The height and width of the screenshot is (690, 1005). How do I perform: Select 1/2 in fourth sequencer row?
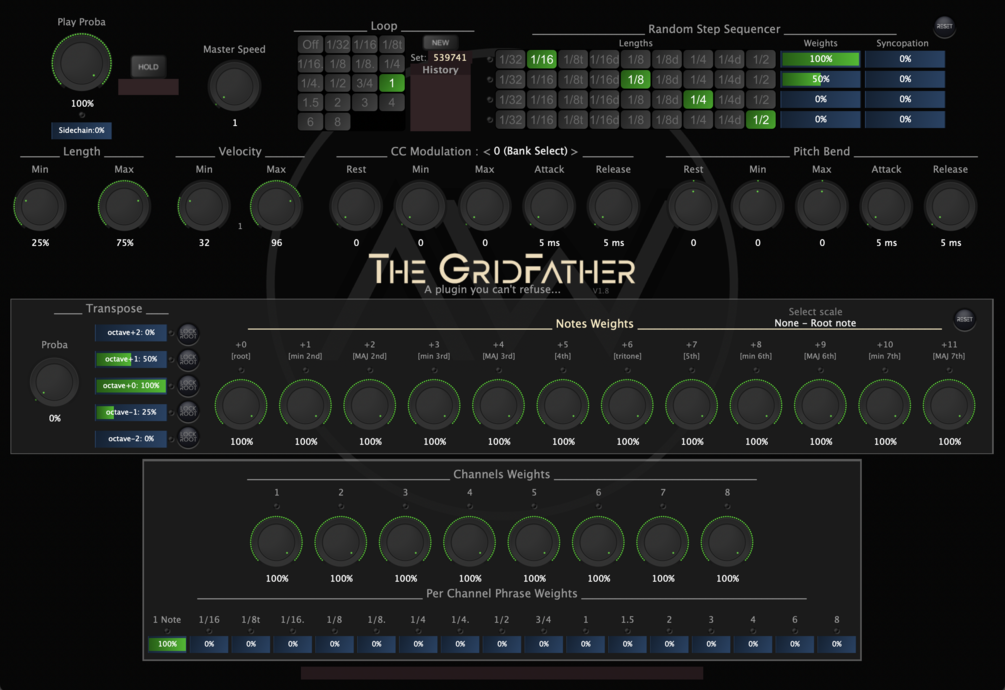(761, 119)
